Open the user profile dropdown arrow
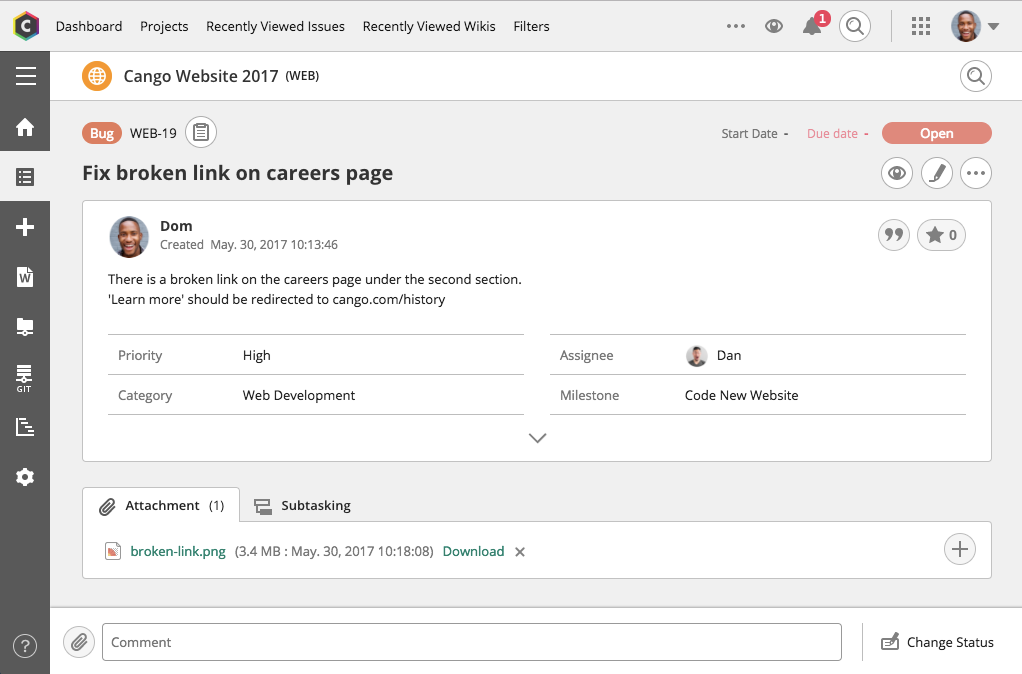The height and width of the screenshot is (674, 1022). pyautogui.click(x=993, y=27)
